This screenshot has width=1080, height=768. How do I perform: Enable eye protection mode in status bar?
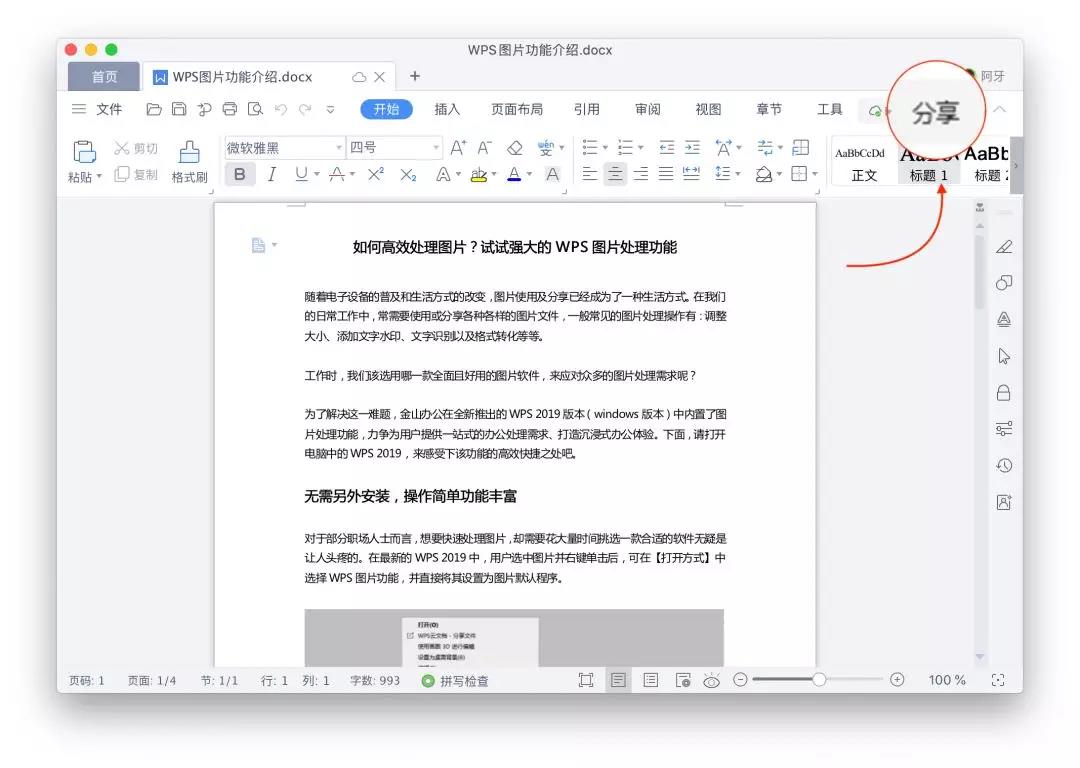pos(712,680)
